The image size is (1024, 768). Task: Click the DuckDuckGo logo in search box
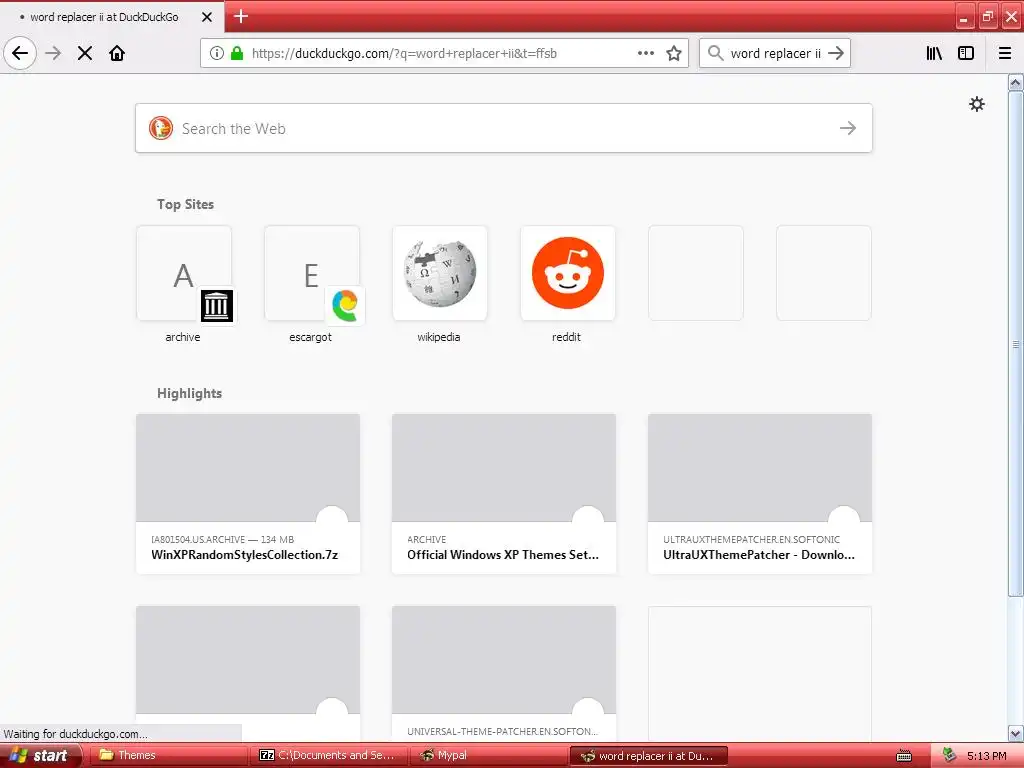(161, 128)
